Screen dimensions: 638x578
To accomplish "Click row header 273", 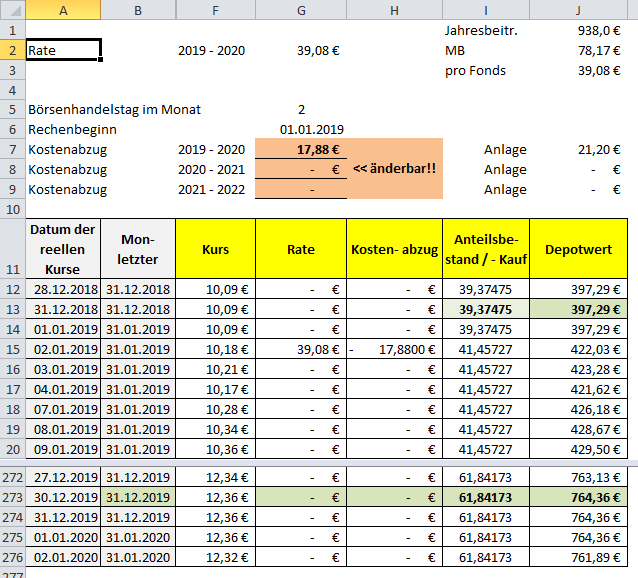I will pyautogui.click(x=12, y=497).
